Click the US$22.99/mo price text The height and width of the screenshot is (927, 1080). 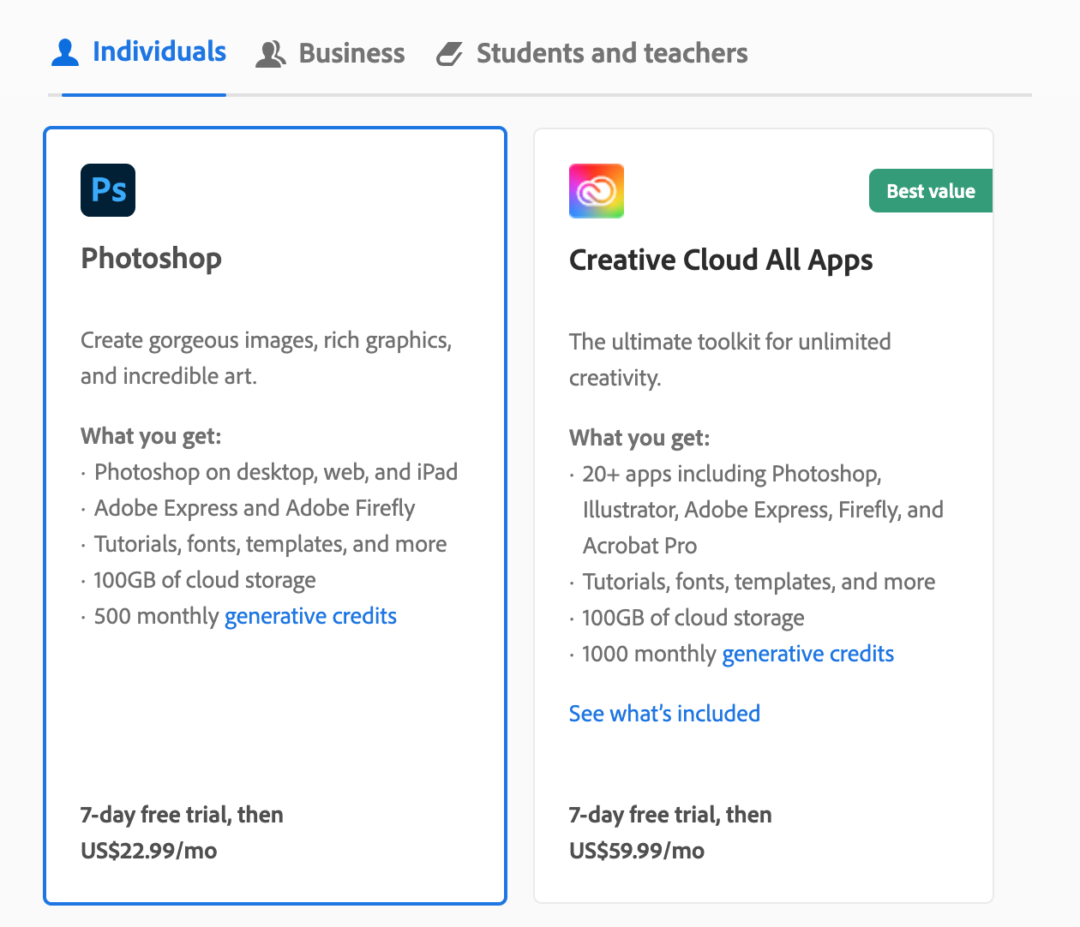(x=149, y=851)
